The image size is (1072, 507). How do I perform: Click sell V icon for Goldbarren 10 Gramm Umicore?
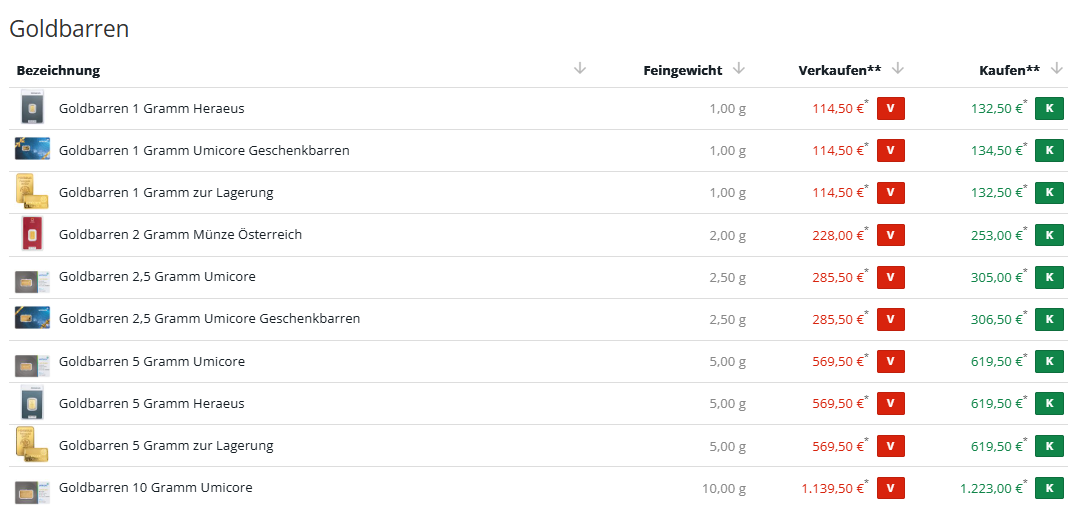coord(890,489)
